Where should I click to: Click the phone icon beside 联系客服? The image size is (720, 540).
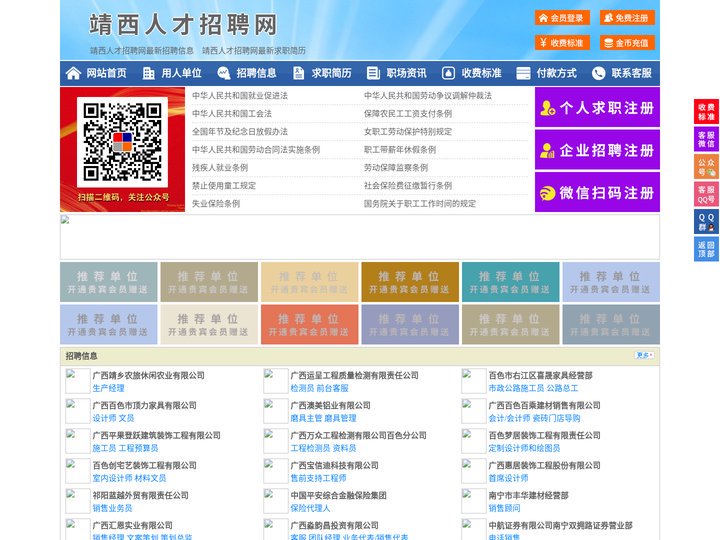click(x=598, y=73)
